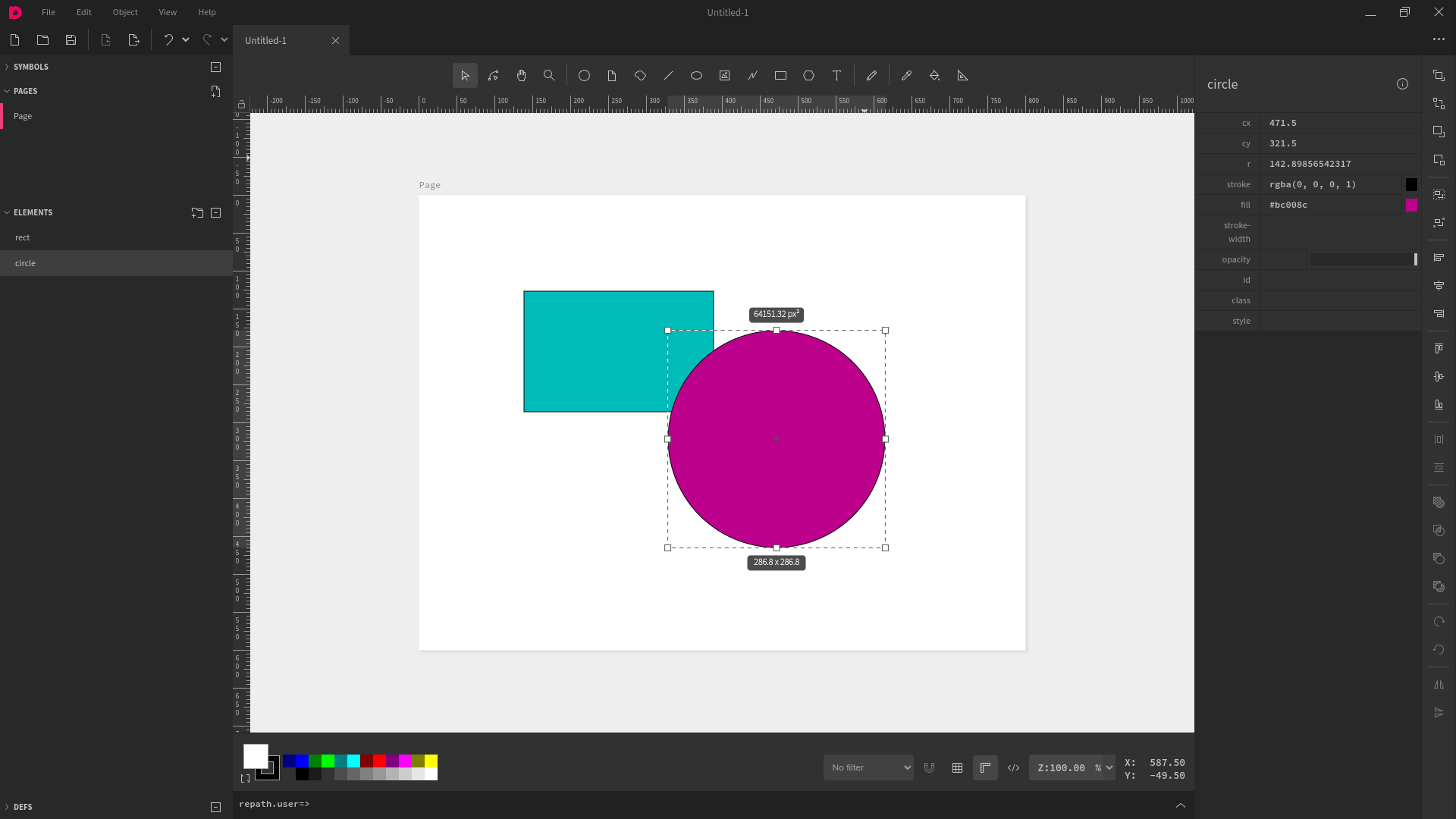Click the pencil freehand tool
The height and width of the screenshot is (819, 1456).
click(x=871, y=76)
